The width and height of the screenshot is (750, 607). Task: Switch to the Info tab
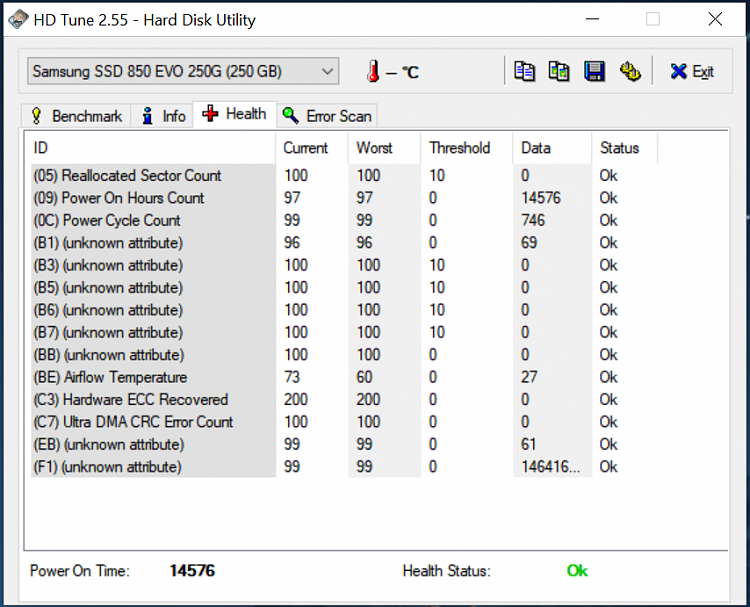click(x=163, y=116)
